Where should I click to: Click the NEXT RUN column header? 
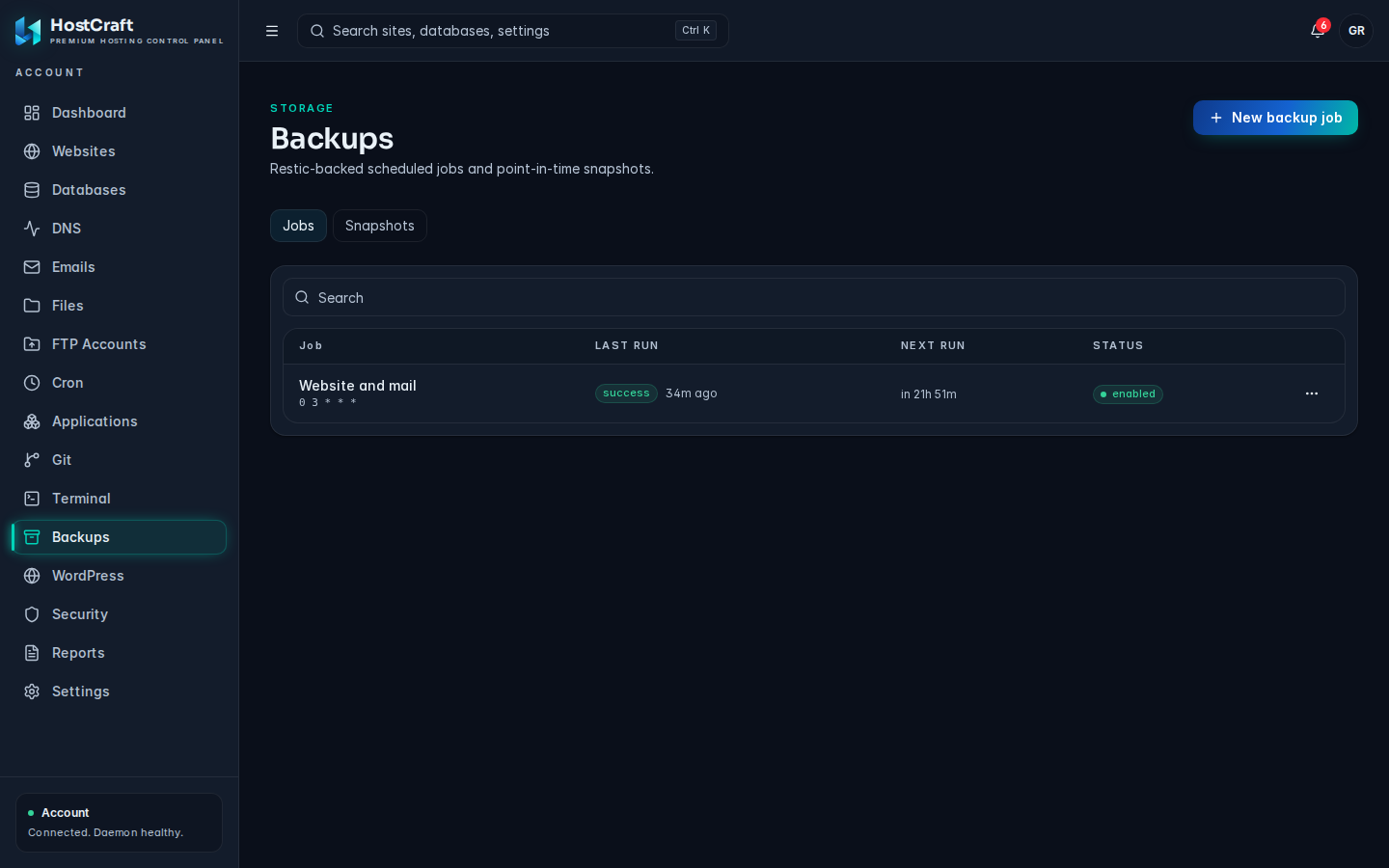coord(933,345)
